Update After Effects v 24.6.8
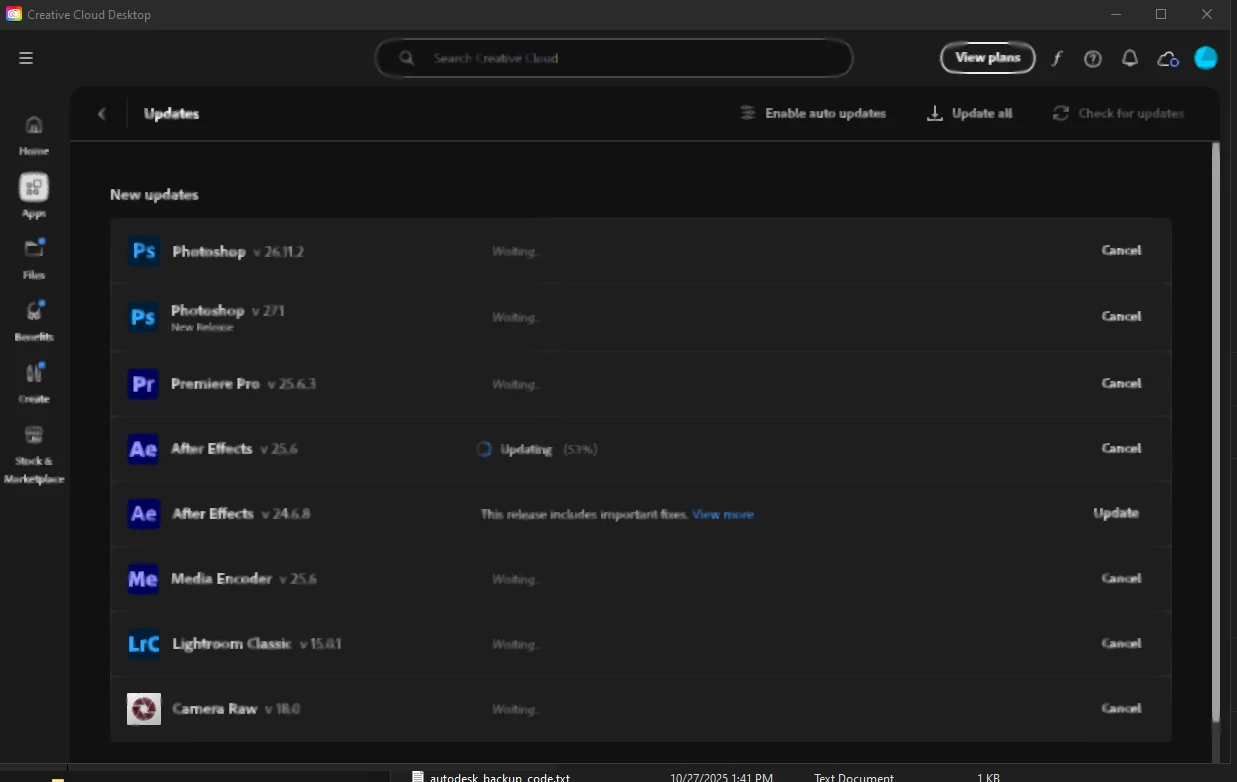The image size is (1237, 782). click(1116, 513)
